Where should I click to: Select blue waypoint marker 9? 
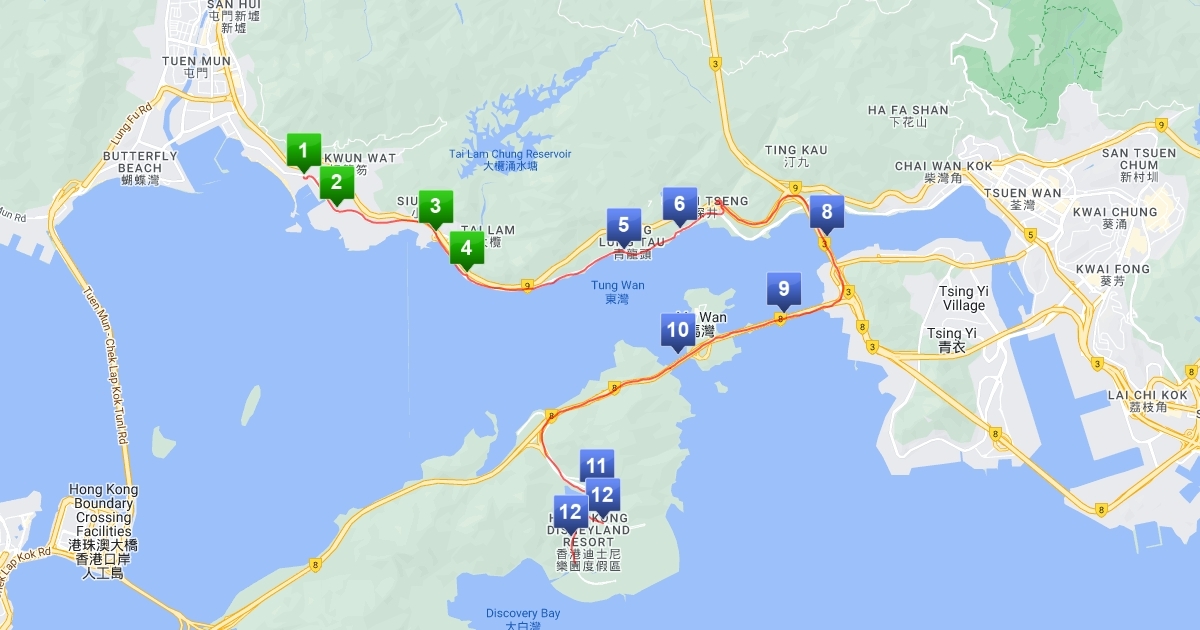pyautogui.click(x=783, y=290)
